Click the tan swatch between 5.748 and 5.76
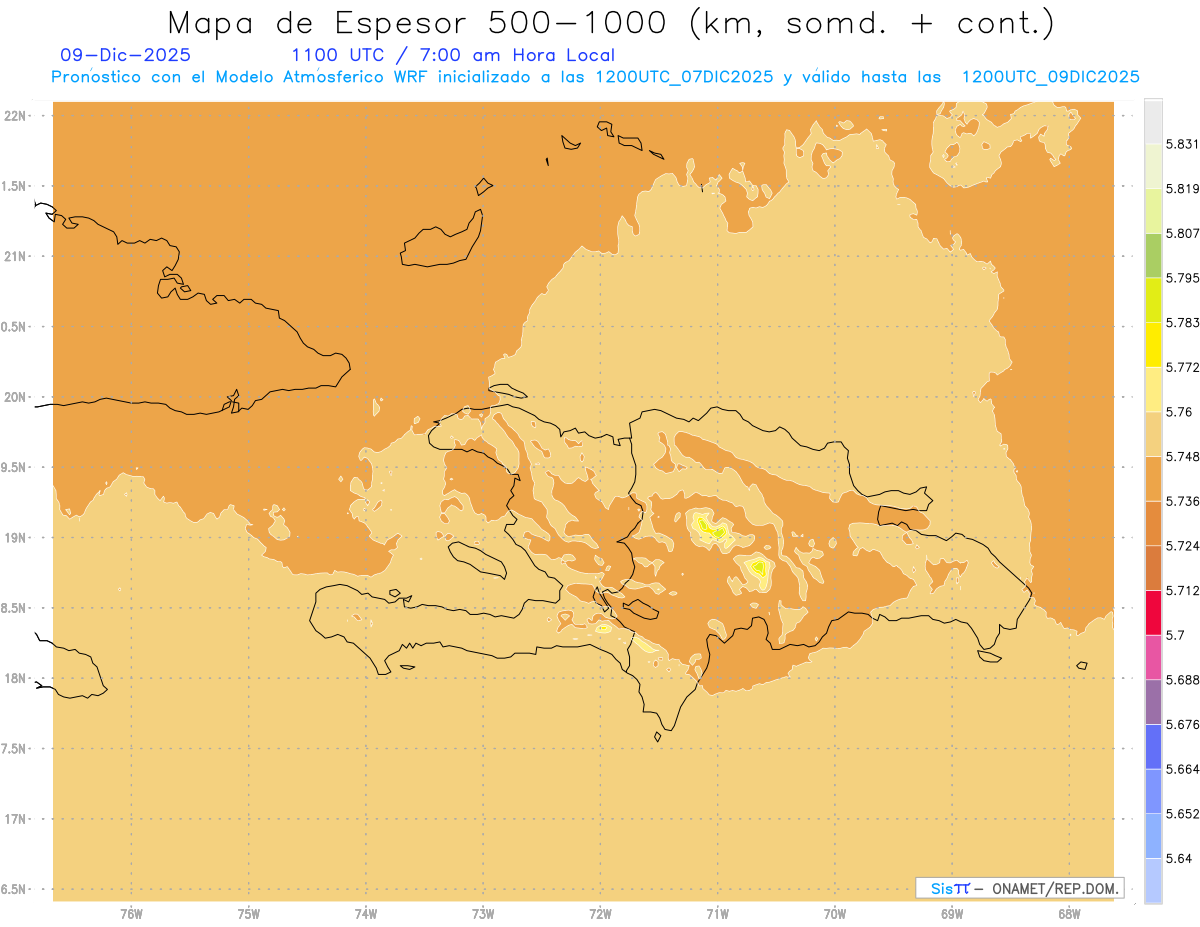 click(x=1153, y=434)
